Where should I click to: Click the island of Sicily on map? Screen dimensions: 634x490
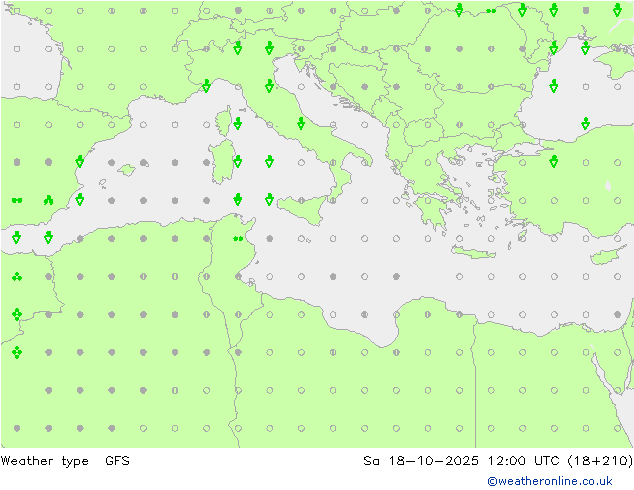(x=302, y=208)
